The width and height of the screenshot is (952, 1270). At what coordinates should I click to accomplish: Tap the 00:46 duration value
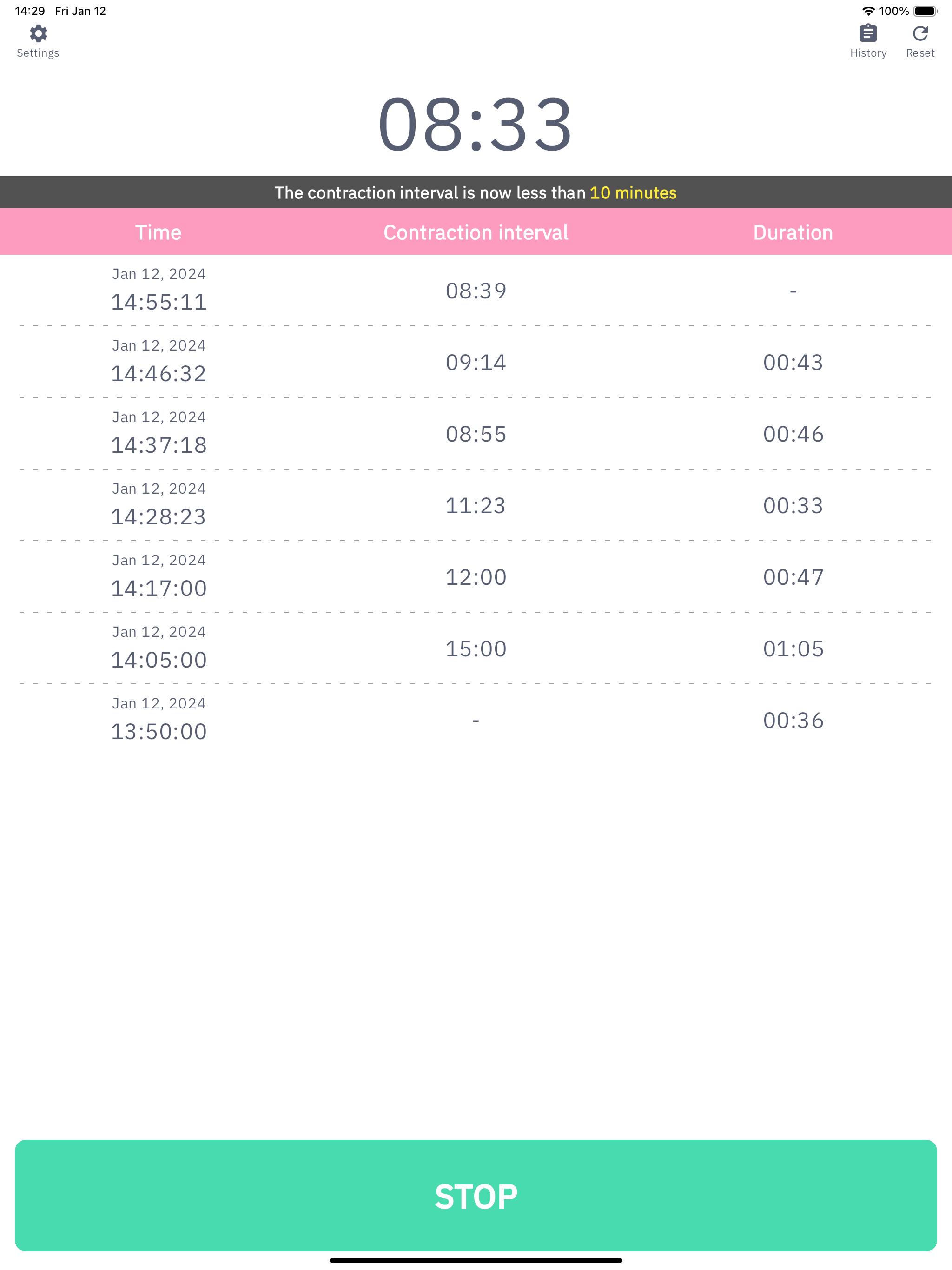(793, 434)
